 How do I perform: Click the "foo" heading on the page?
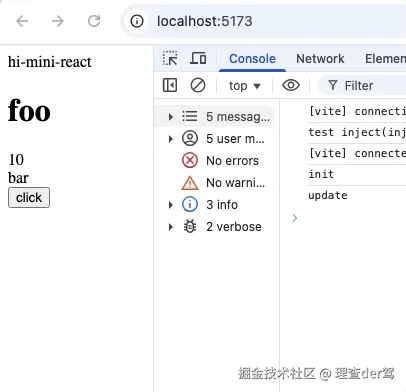point(29,111)
